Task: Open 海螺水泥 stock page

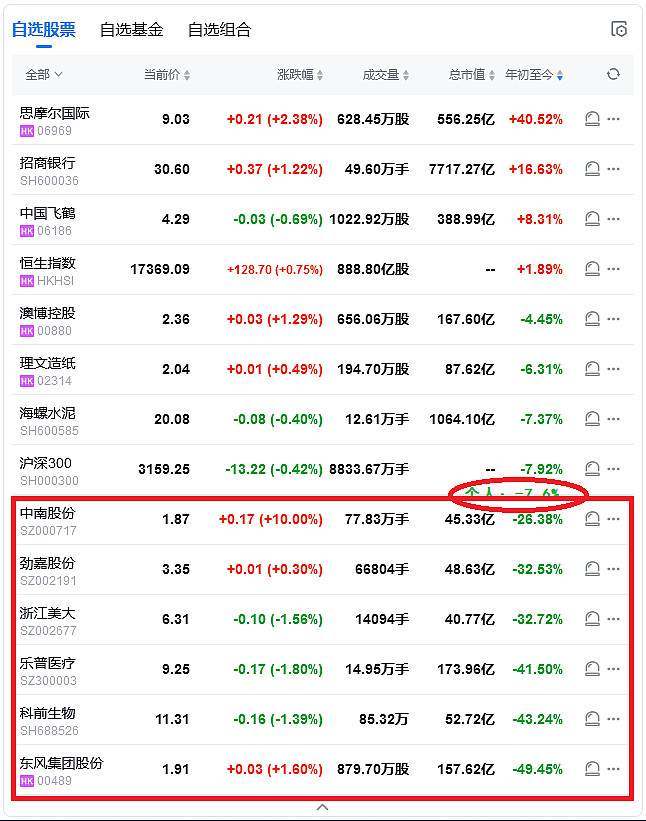Action: point(48,413)
